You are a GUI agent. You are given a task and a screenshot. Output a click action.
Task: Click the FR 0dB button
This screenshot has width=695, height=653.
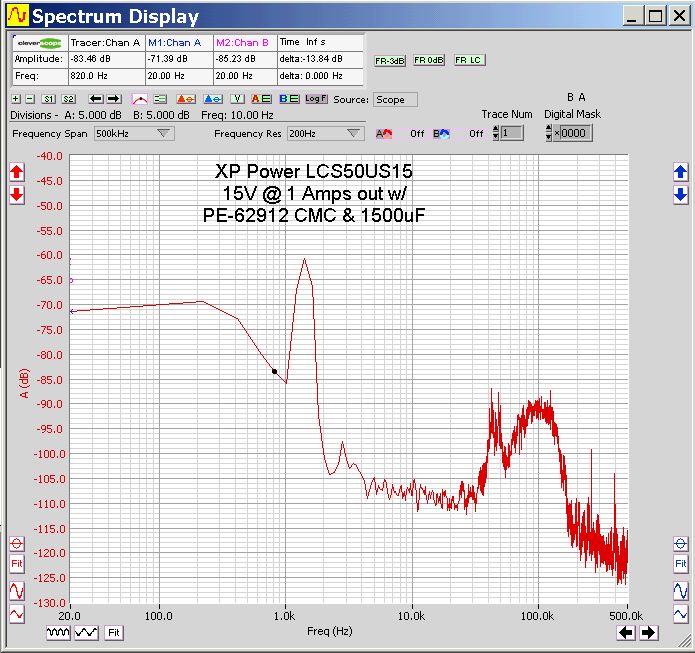pyautogui.click(x=429, y=60)
